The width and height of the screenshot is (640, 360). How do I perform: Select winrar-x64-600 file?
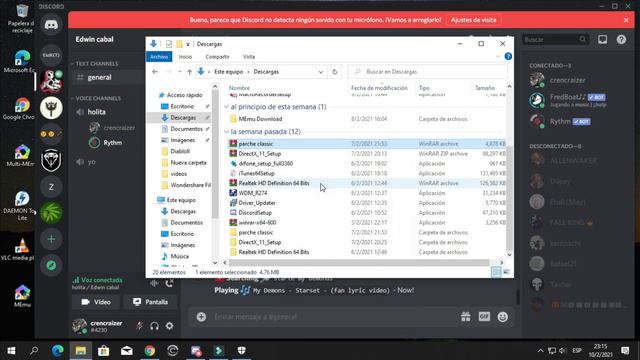tap(257, 222)
